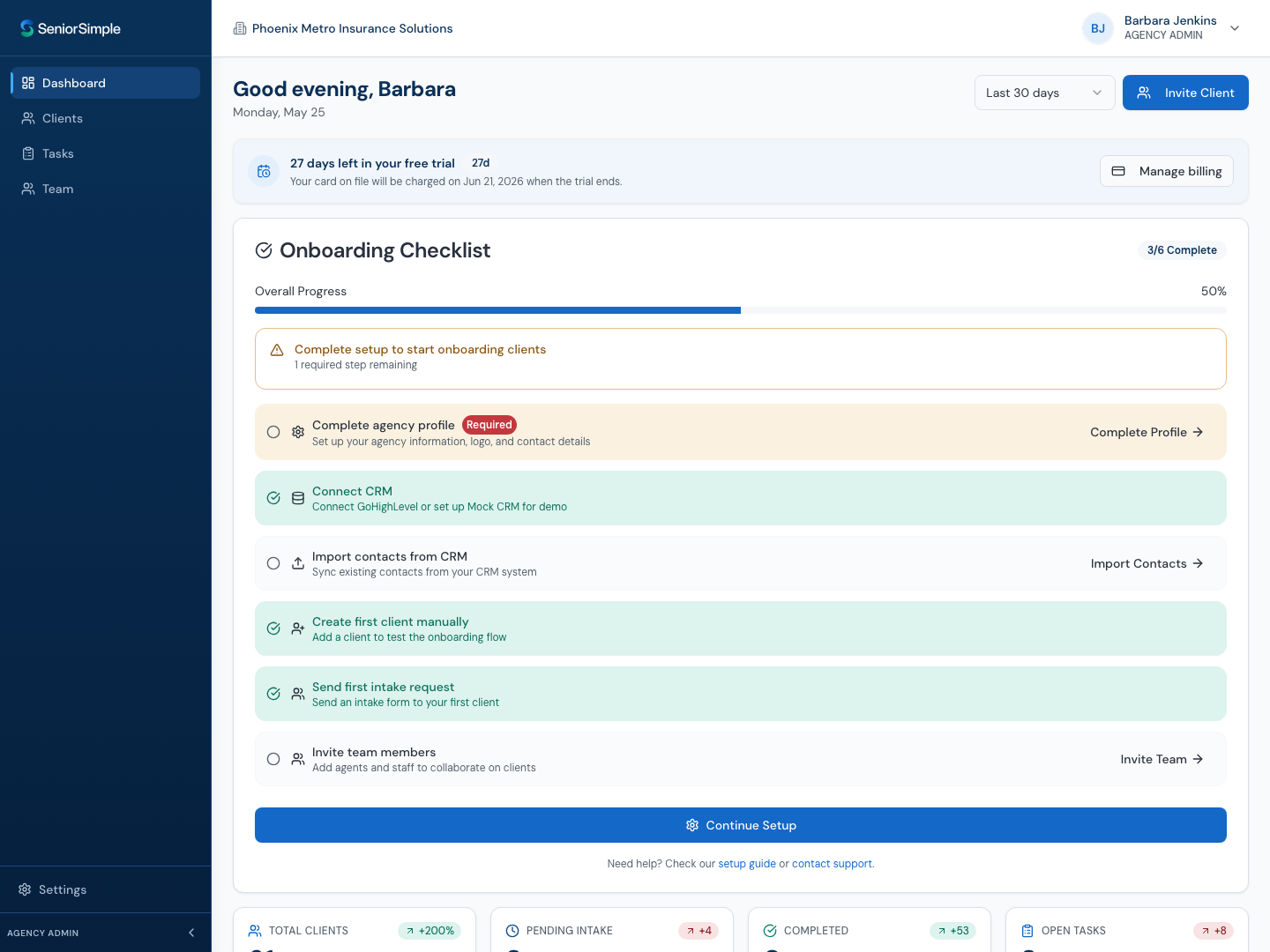Click the SeniorSimple logo

(x=71, y=28)
